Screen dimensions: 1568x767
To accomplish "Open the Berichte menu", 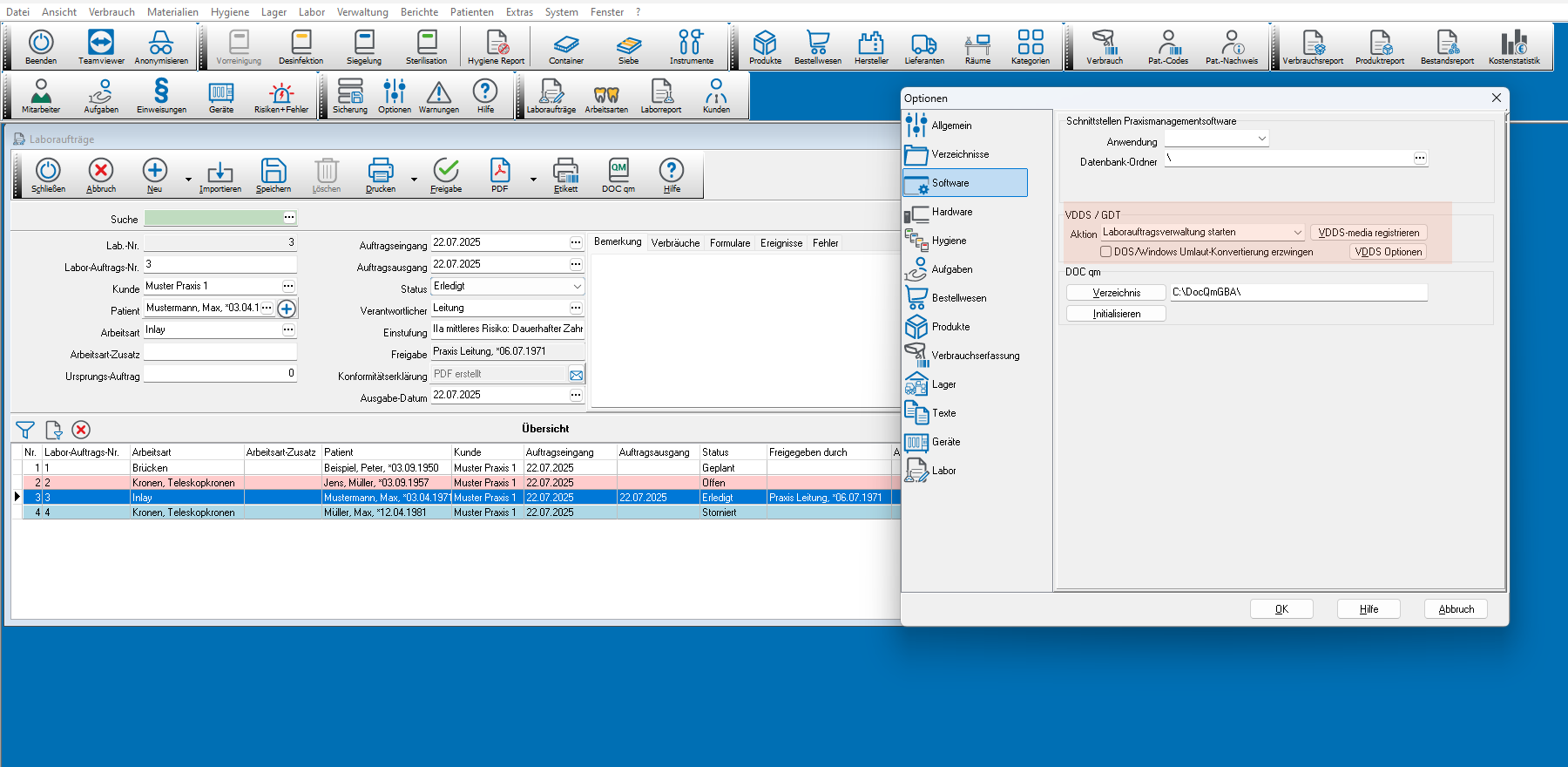I will [x=419, y=12].
